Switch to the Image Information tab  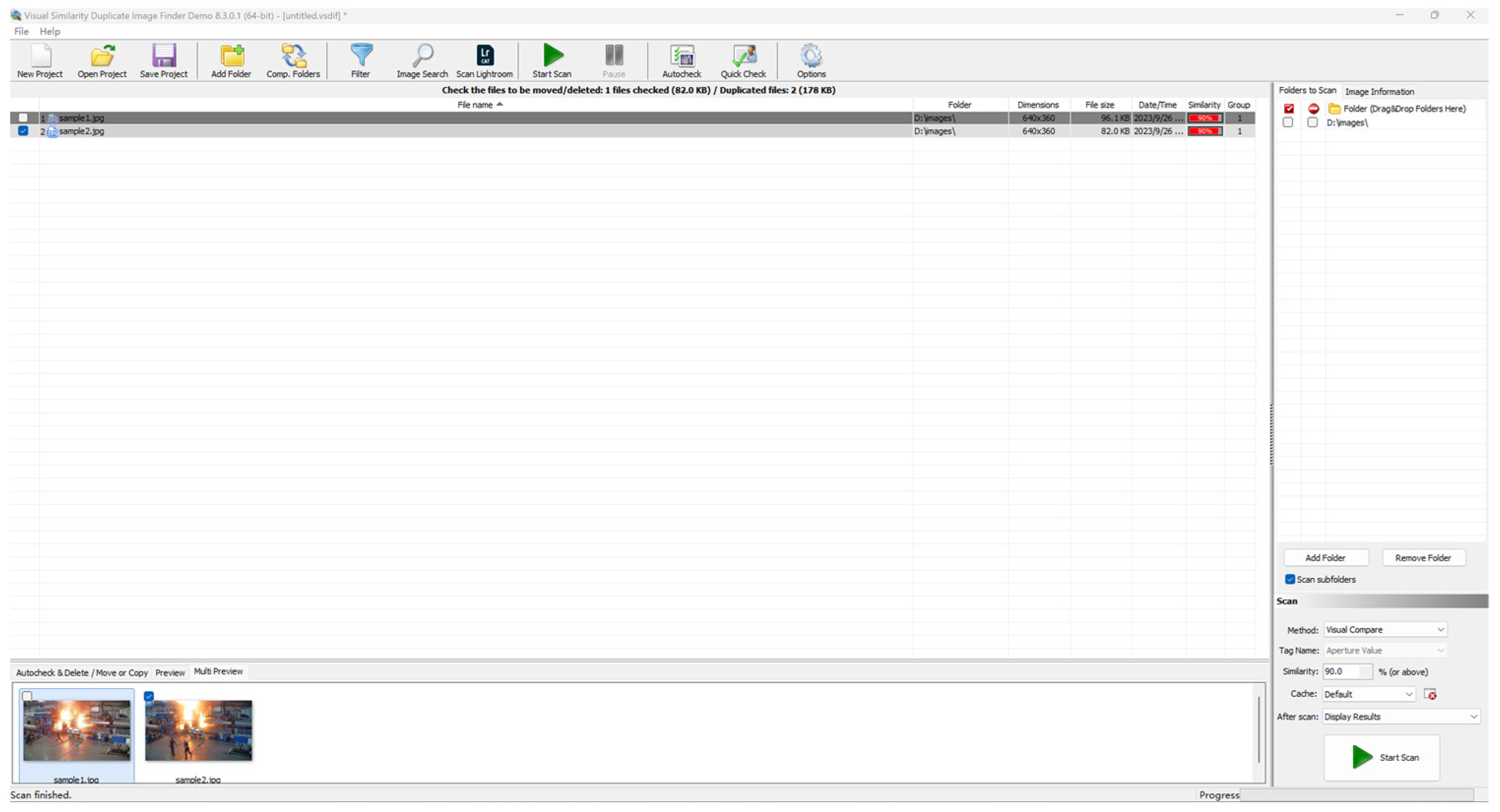click(x=1379, y=91)
